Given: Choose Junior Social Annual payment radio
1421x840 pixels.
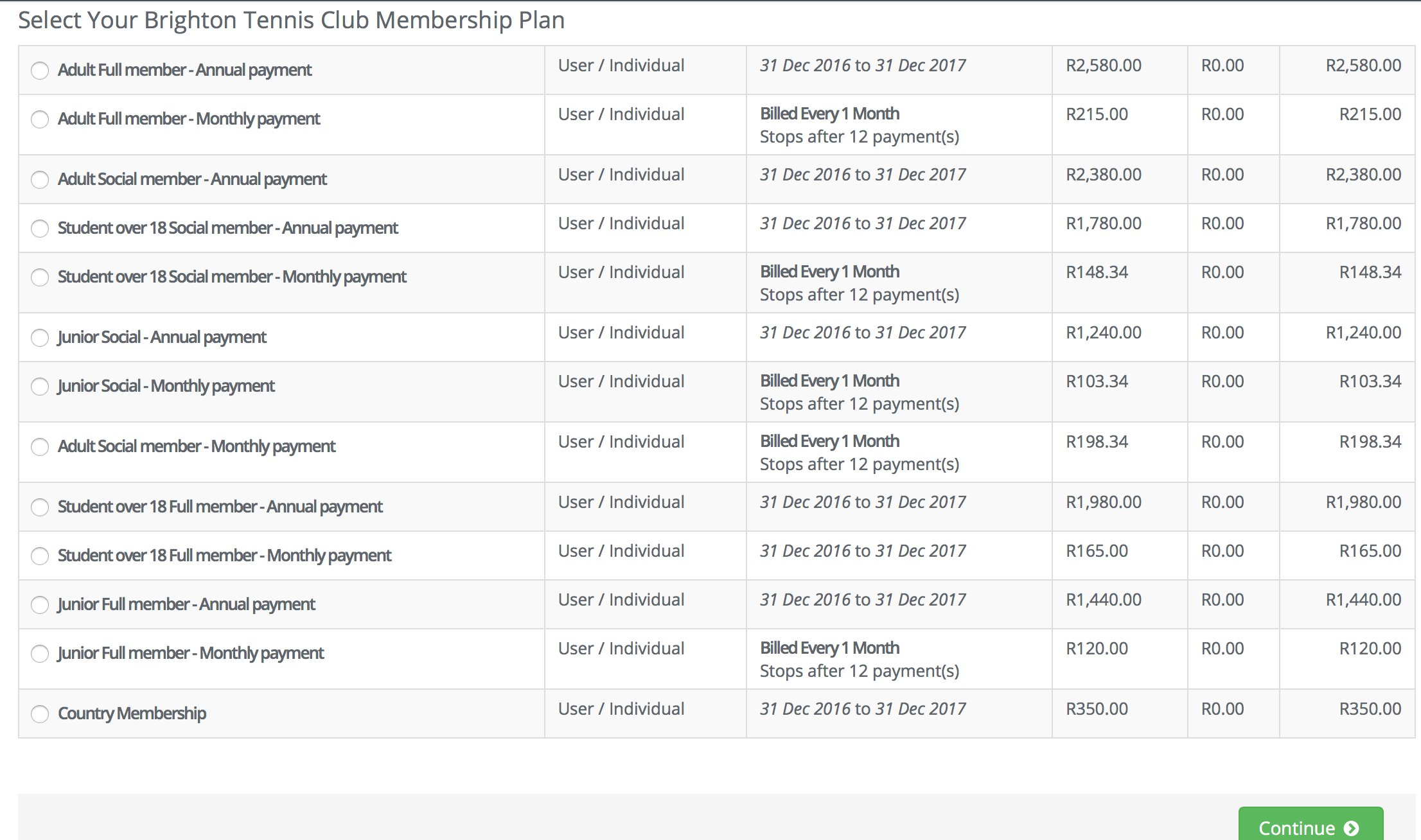Looking at the screenshot, I should tap(40, 337).
